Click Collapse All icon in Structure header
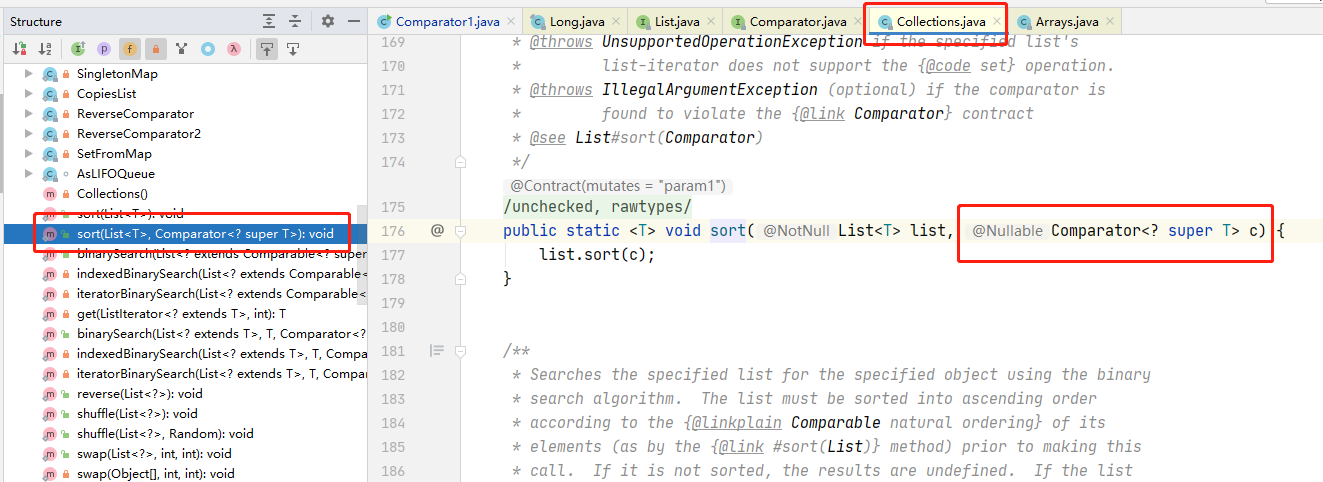Screen dimensions: 1323x482 point(295,21)
